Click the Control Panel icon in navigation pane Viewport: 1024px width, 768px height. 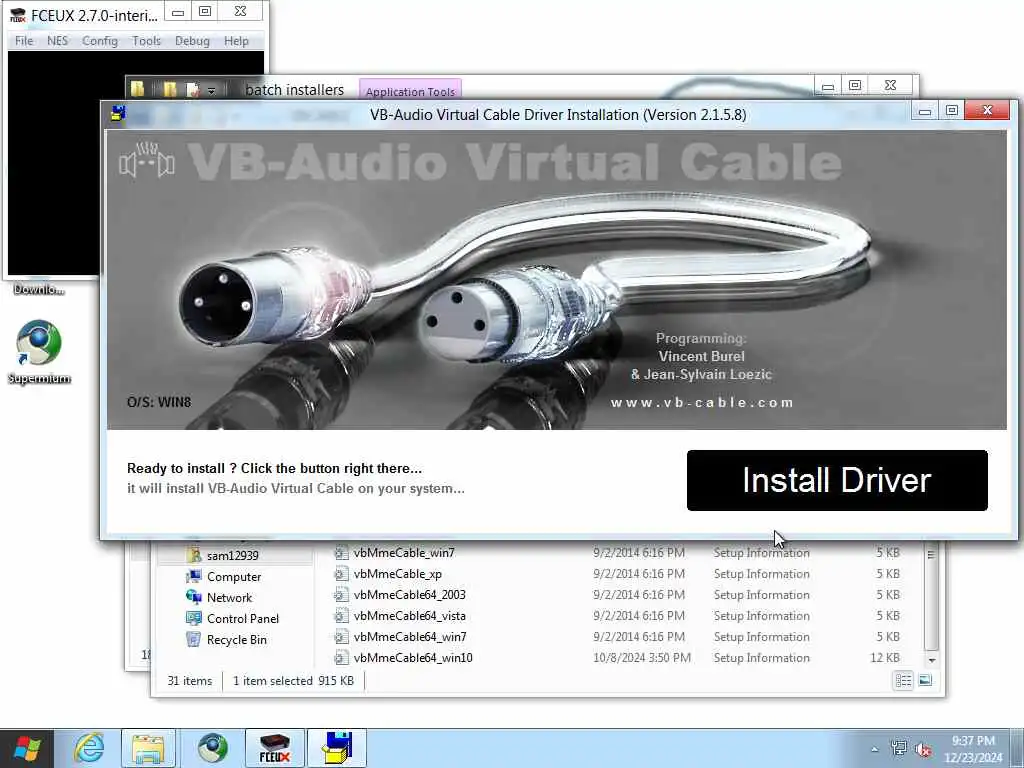[x=193, y=618]
